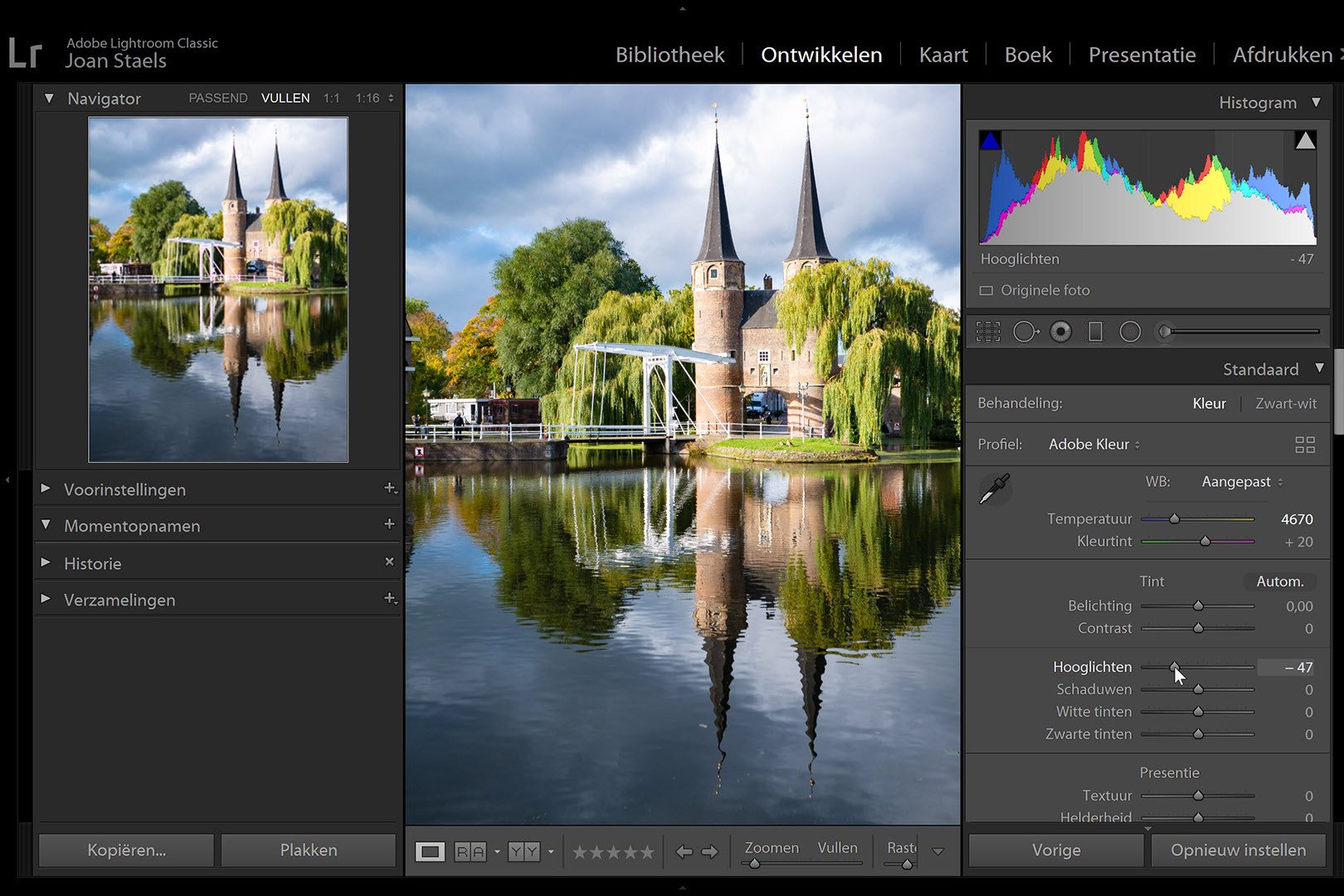
Task: Adjust the Belichting slider
Action: [1198, 606]
